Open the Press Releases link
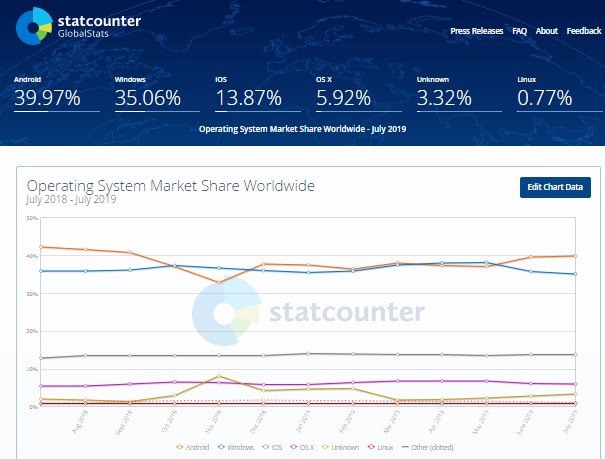This screenshot has width=605, height=459. (477, 31)
